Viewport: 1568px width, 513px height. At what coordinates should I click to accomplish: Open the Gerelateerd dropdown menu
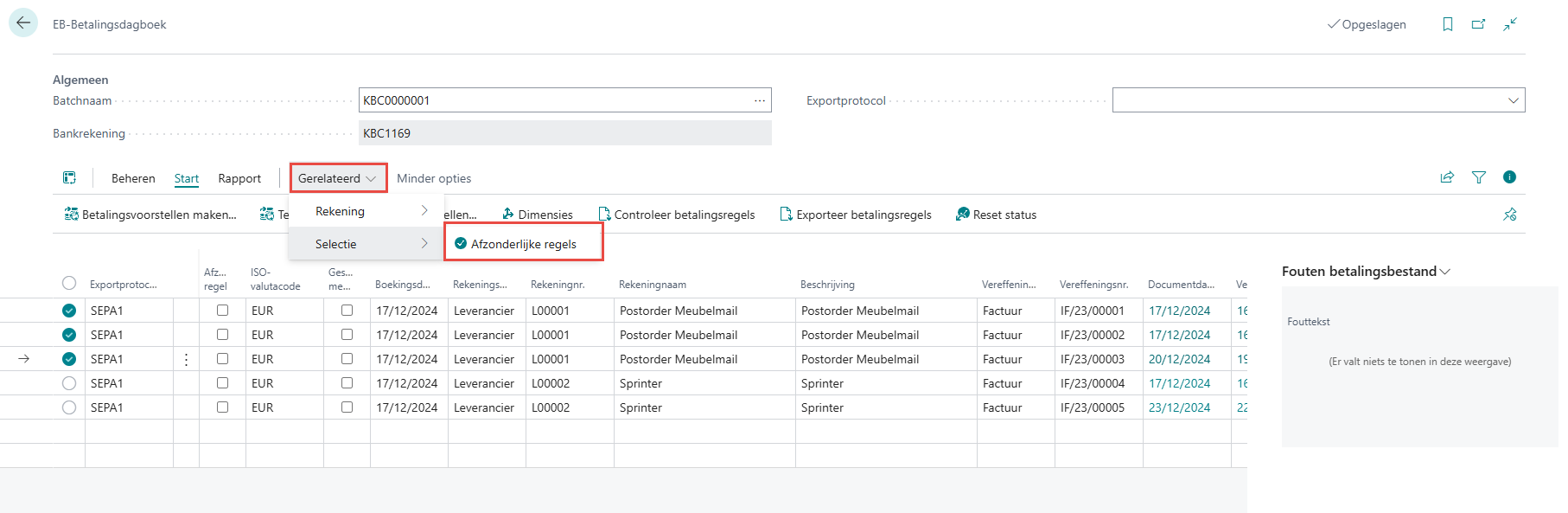337,178
